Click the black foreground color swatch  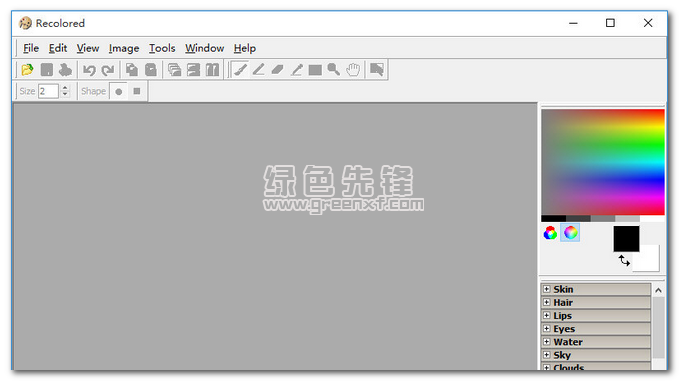pos(626,239)
